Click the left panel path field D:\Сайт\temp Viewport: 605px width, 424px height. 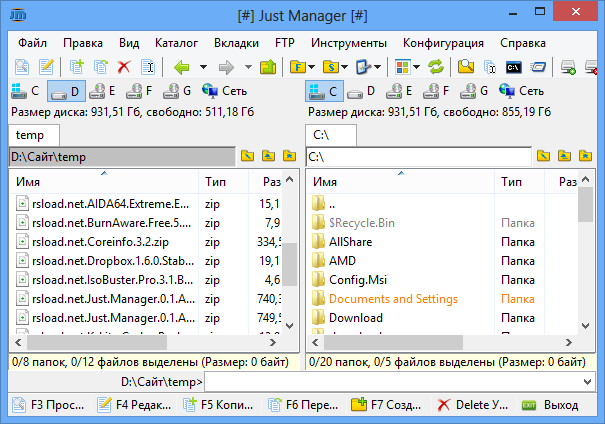[x=122, y=157]
